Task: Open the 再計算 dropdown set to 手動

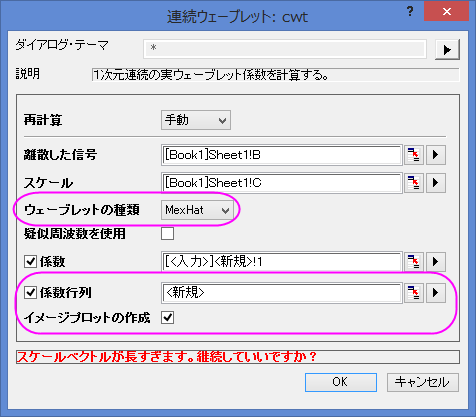Action: point(196,120)
